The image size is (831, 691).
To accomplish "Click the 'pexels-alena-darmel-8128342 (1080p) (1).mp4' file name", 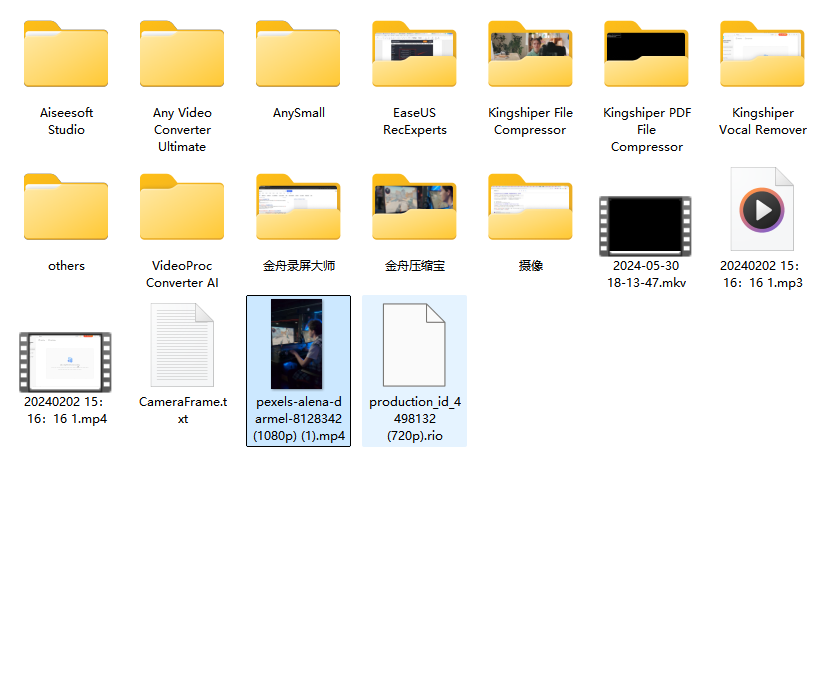I will (298, 419).
